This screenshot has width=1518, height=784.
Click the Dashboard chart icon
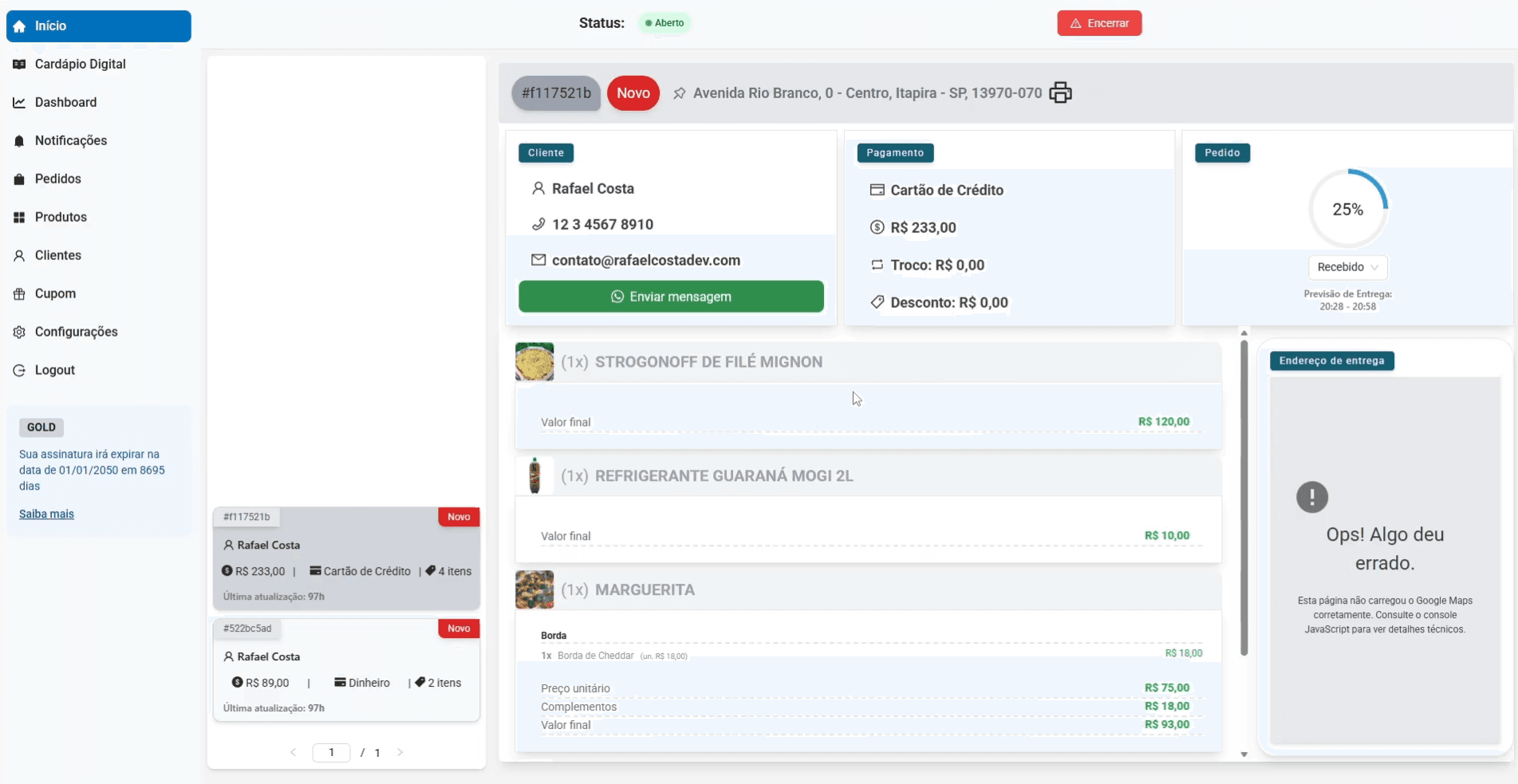tap(19, 103)
